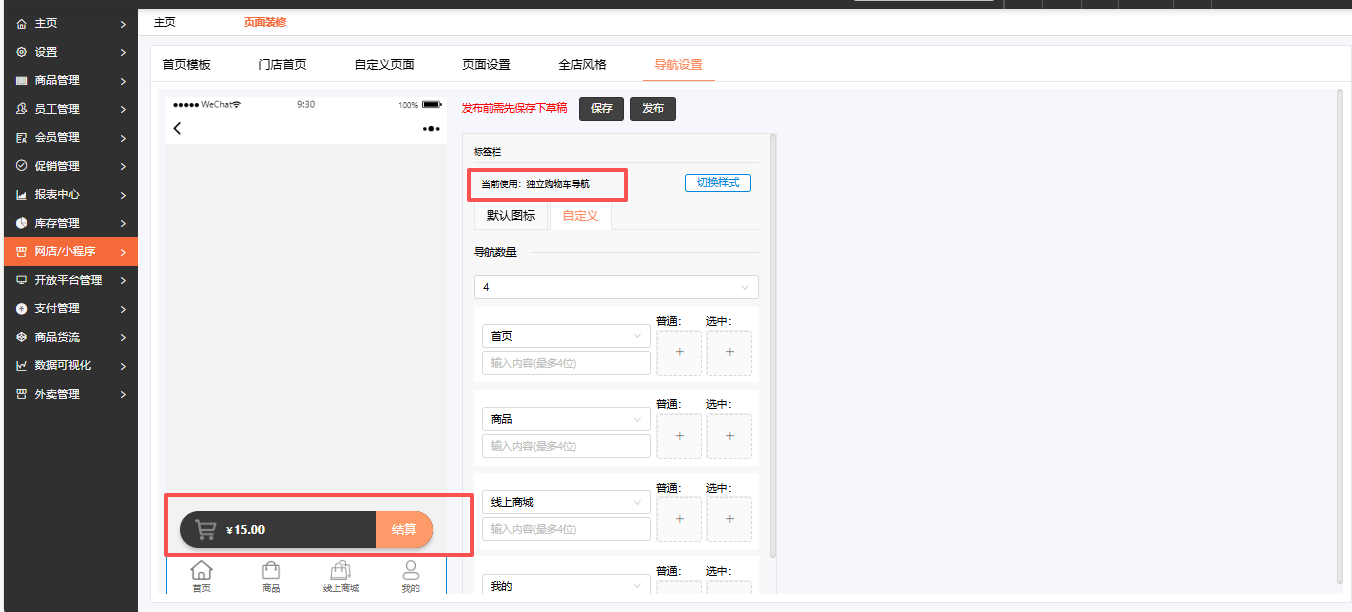This screenshot has height=612, width=1352.
Task: Upload normal icon for 首页 navigation item
Action: [x=679, y=353]
